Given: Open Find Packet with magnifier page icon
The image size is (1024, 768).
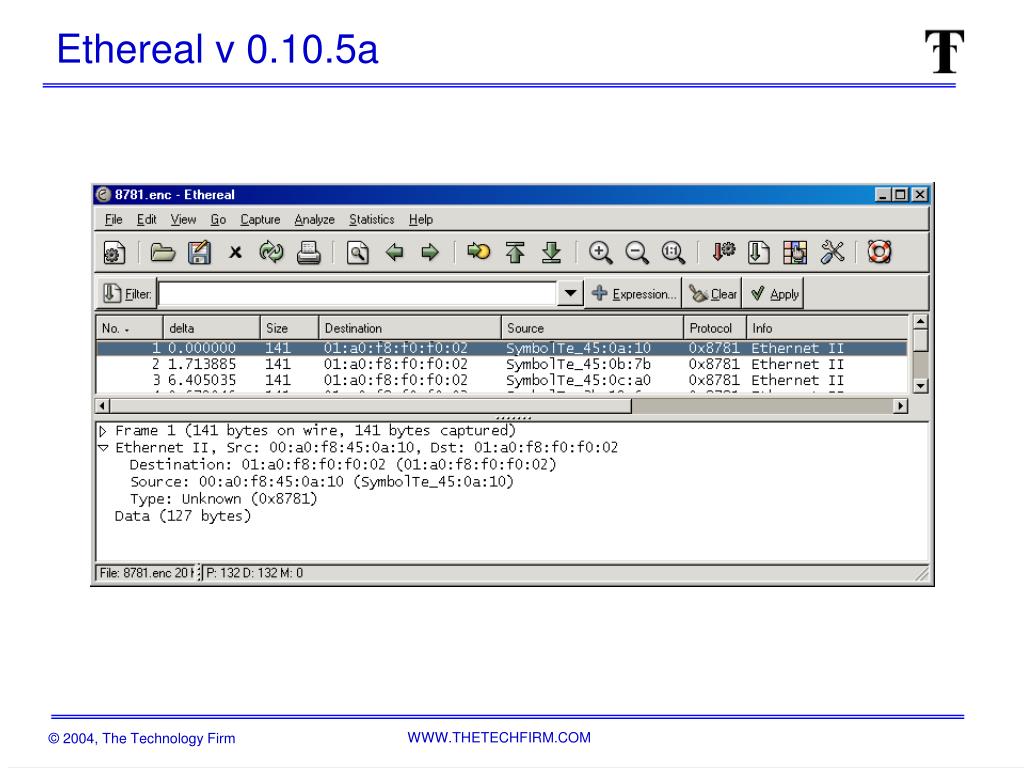Looking at the screenshot, I should click(357, 253).
